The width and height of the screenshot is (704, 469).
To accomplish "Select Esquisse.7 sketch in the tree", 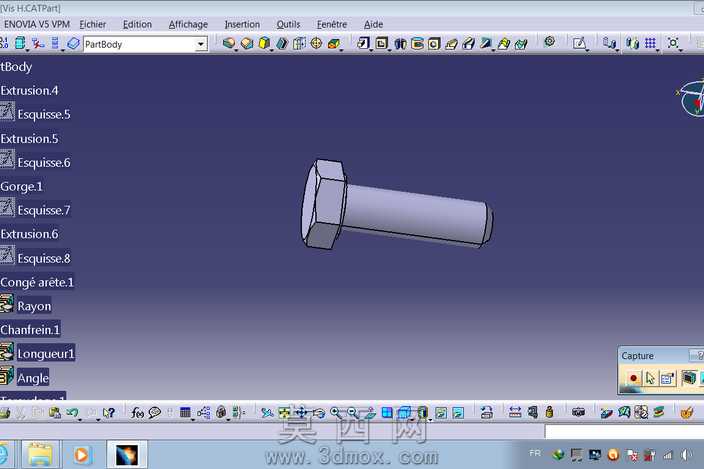I will (44, 210).
